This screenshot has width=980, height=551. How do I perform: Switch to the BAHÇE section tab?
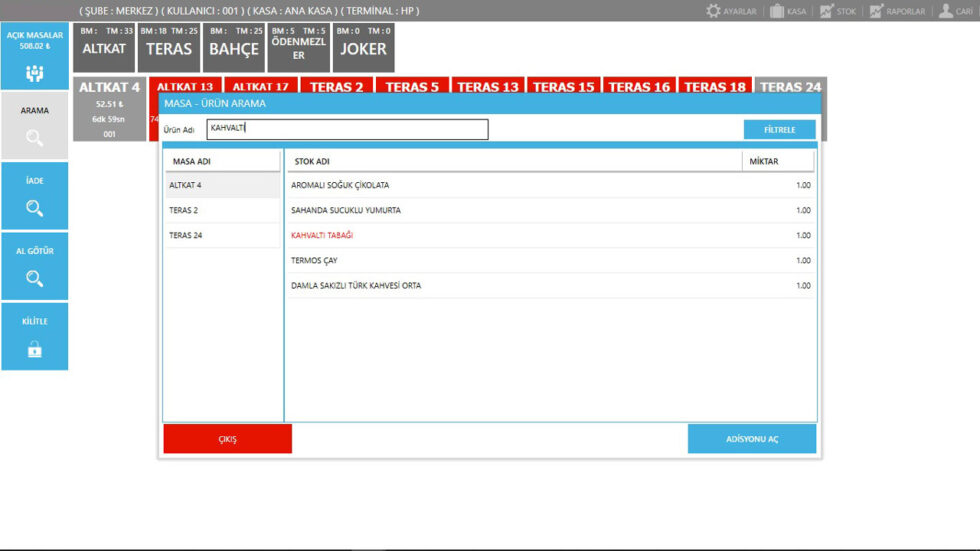pos(234,48)
